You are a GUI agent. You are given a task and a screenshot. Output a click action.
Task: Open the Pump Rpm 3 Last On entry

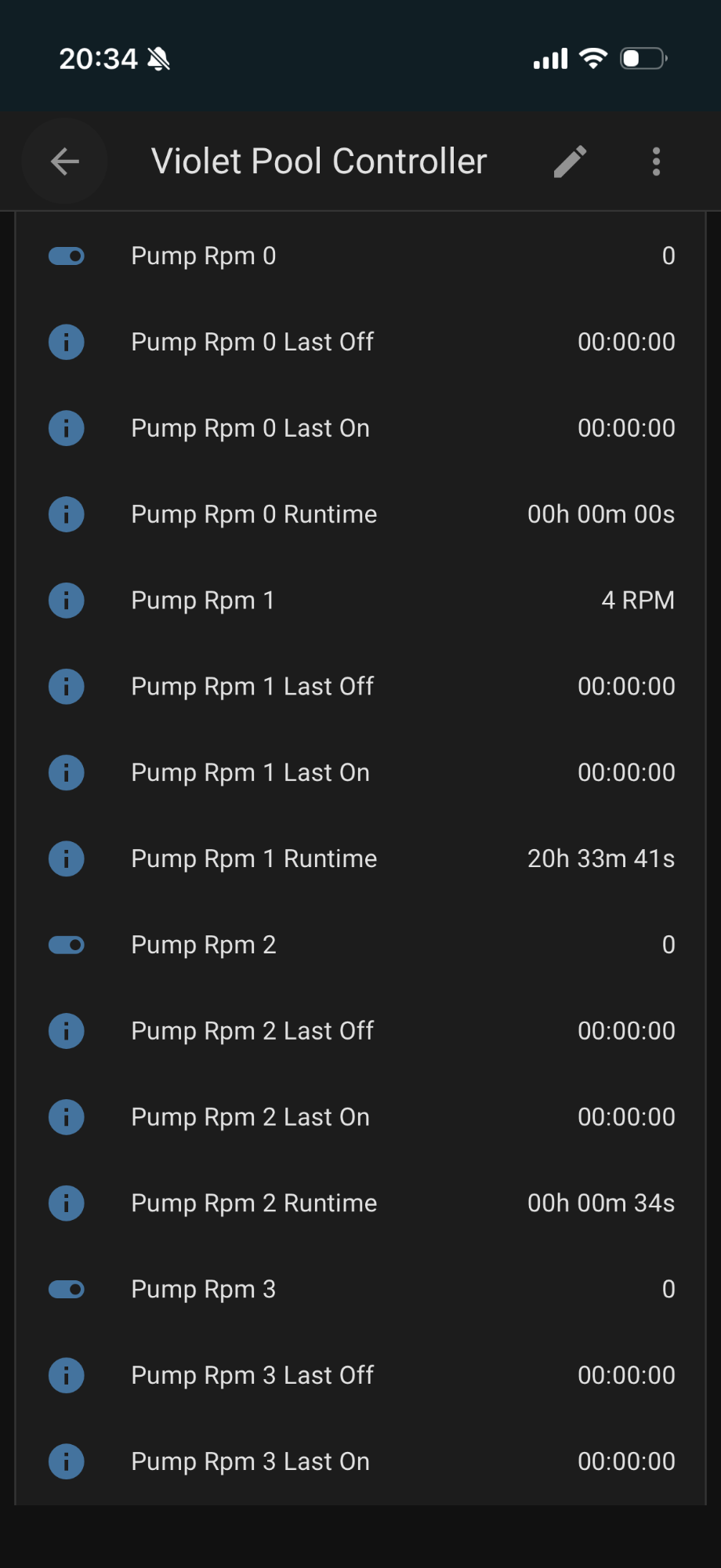(360, 1461)
